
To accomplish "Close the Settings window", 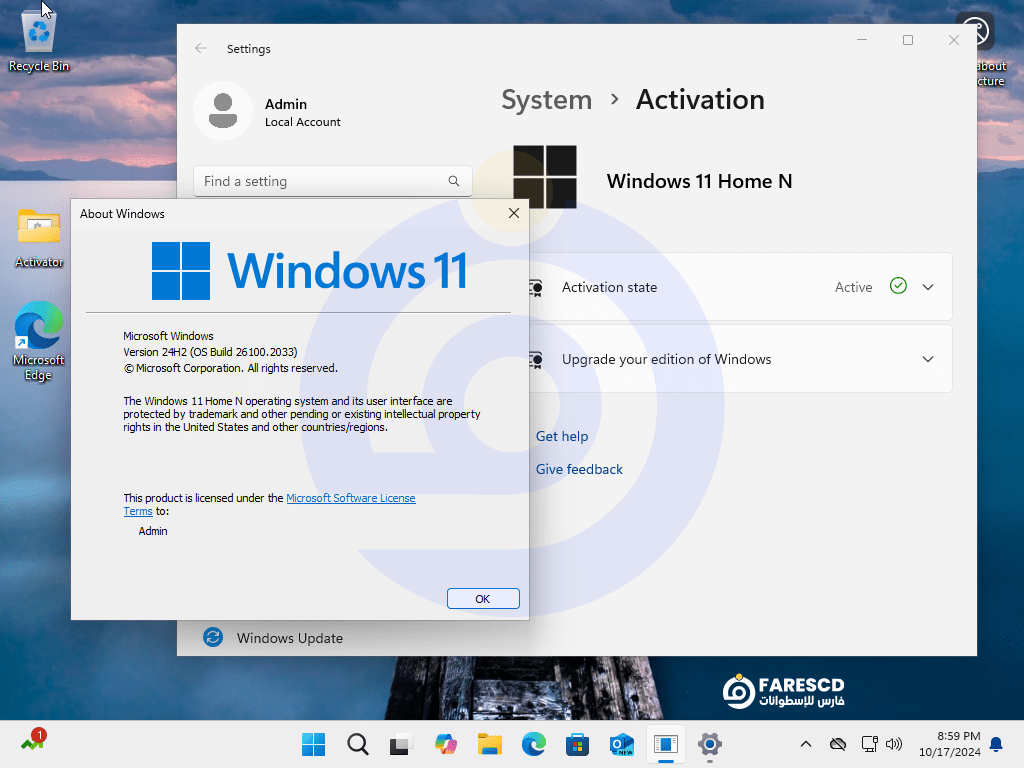I will tap(953, 40).
